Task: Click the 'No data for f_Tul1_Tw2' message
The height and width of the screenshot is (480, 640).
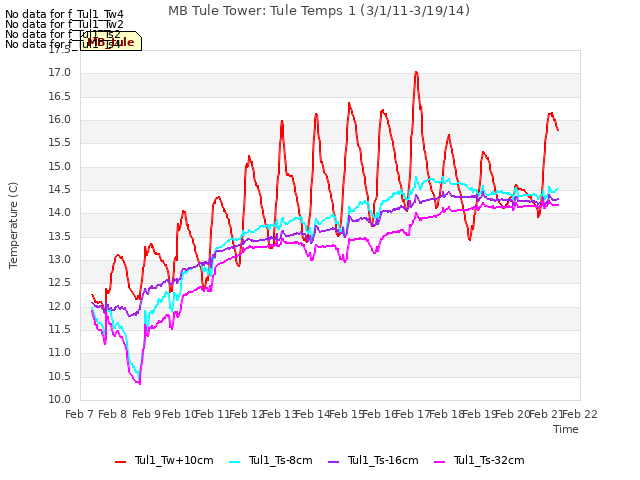Action: tap(64, 24)
